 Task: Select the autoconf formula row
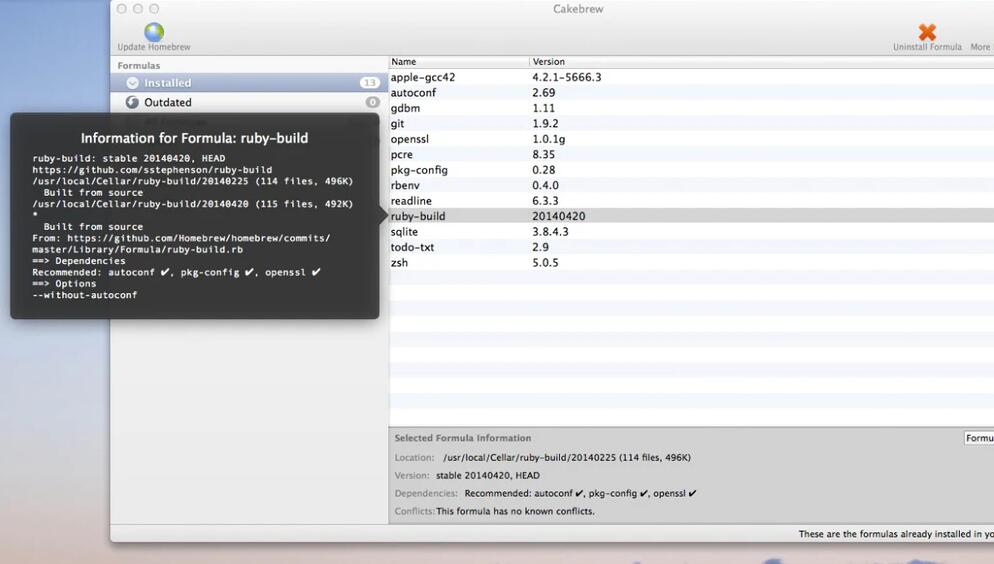[x=691, y=93]
